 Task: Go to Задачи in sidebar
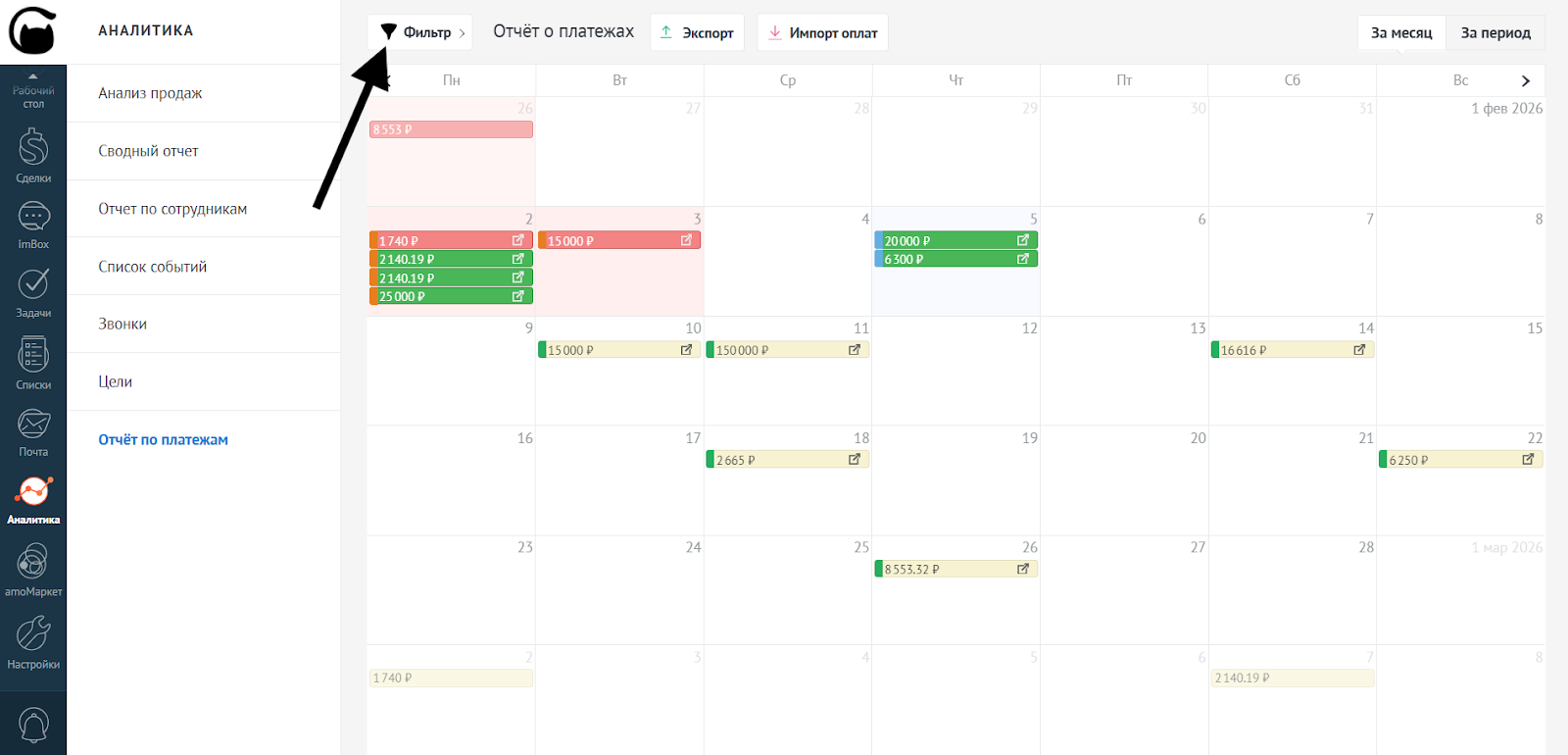click(x=33, y=291)
